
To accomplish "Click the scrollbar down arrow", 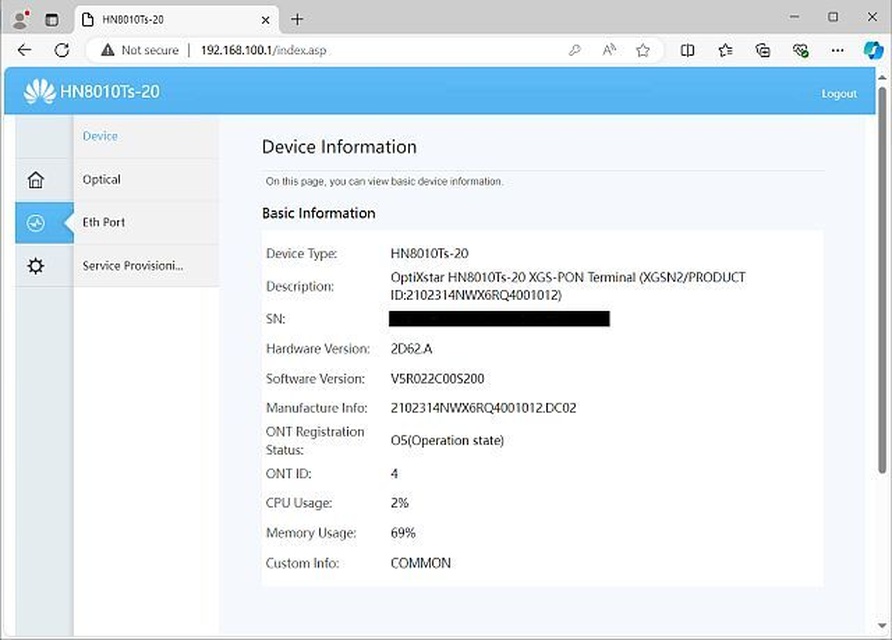I will 882,625.
